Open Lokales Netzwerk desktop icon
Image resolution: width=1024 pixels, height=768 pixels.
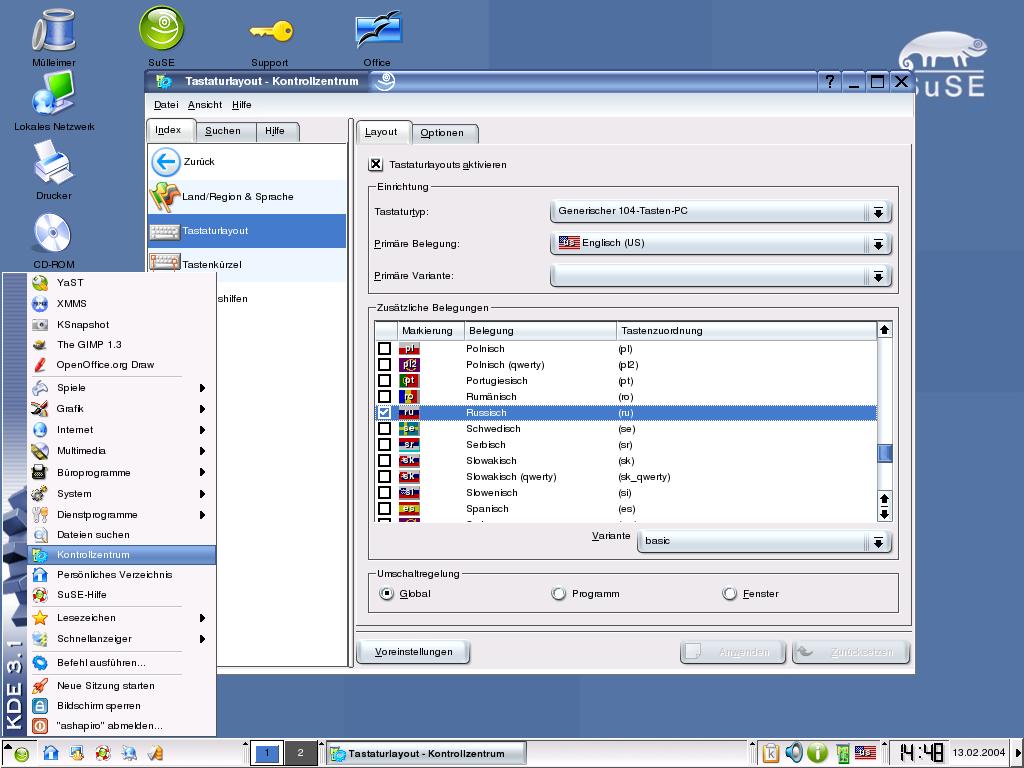click(54, 93)
